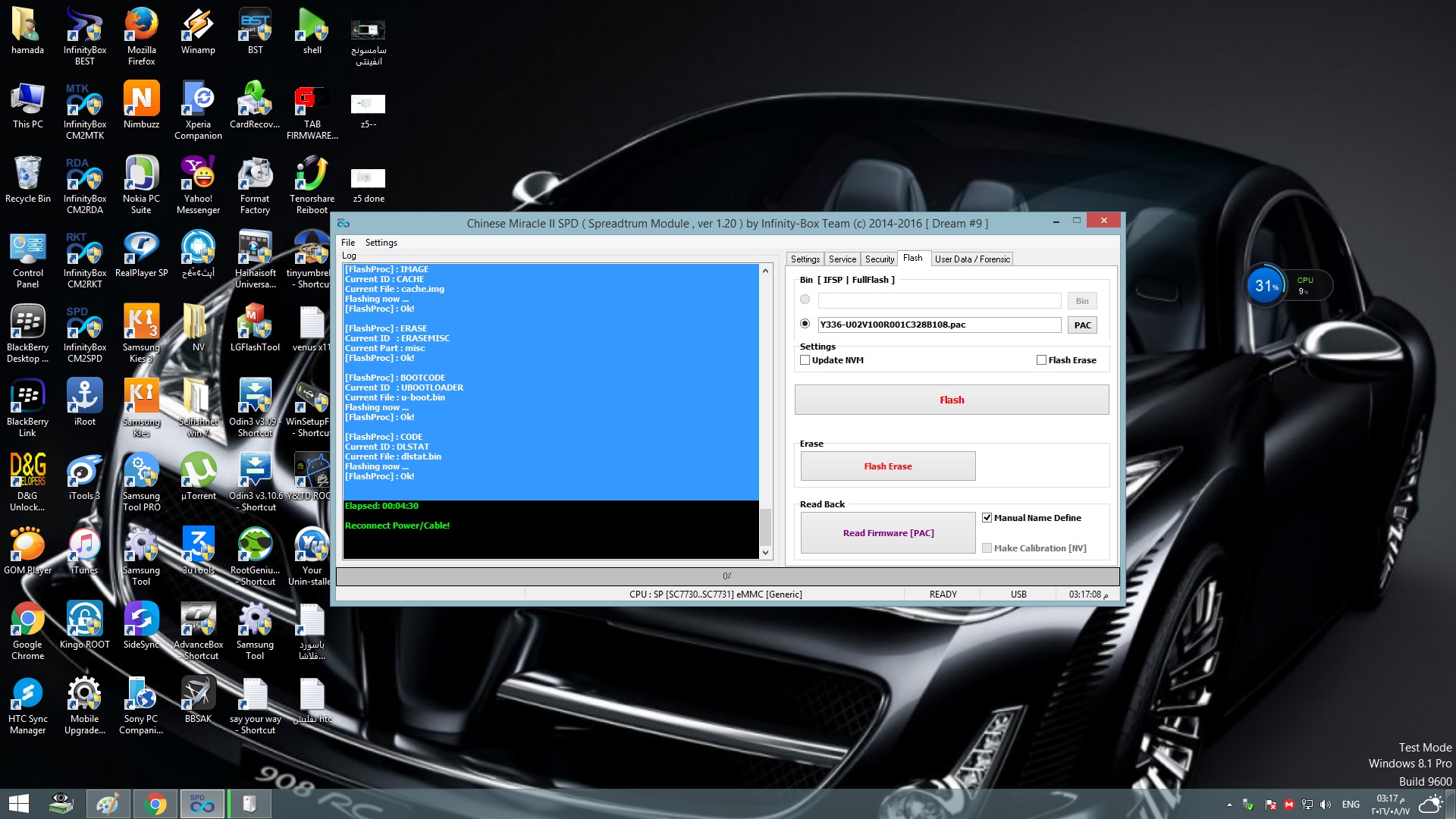Switch to the Security tab
The height and width of the screenshot is (819, 1456).
click(x=880, y=259)
